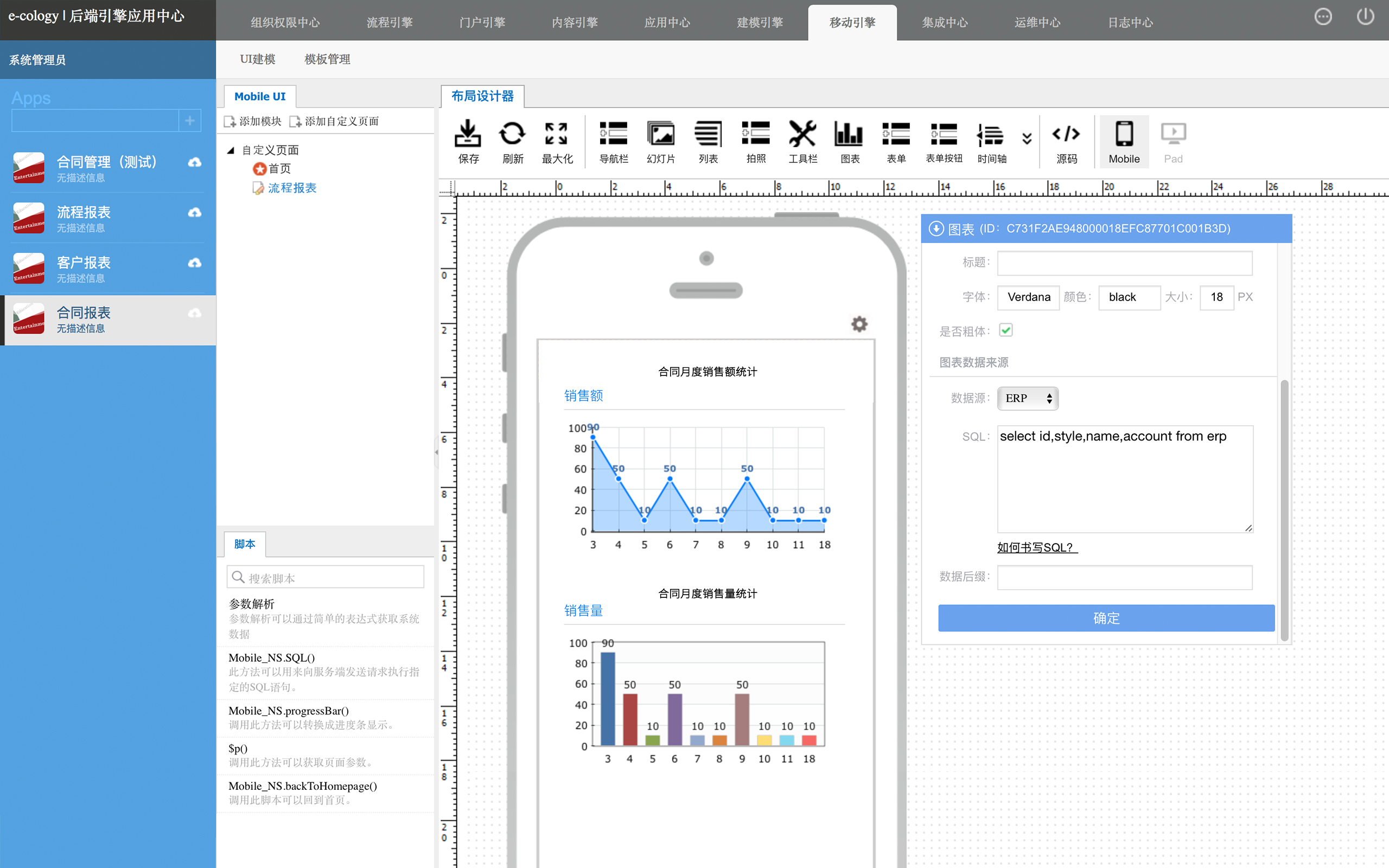The height and width of the screenshot is (868, 1389).
Task: Expand more components chevron in toolbar
Action: click(1027, 138)
